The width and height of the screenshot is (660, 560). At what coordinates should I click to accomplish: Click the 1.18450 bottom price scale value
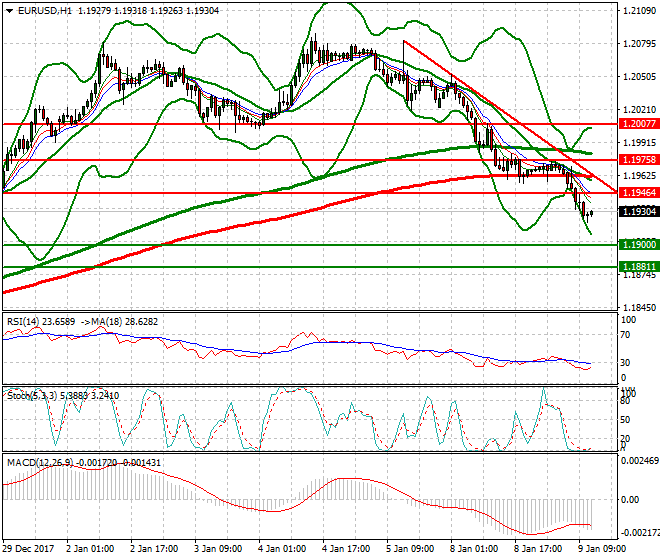(x=638, y=307)
